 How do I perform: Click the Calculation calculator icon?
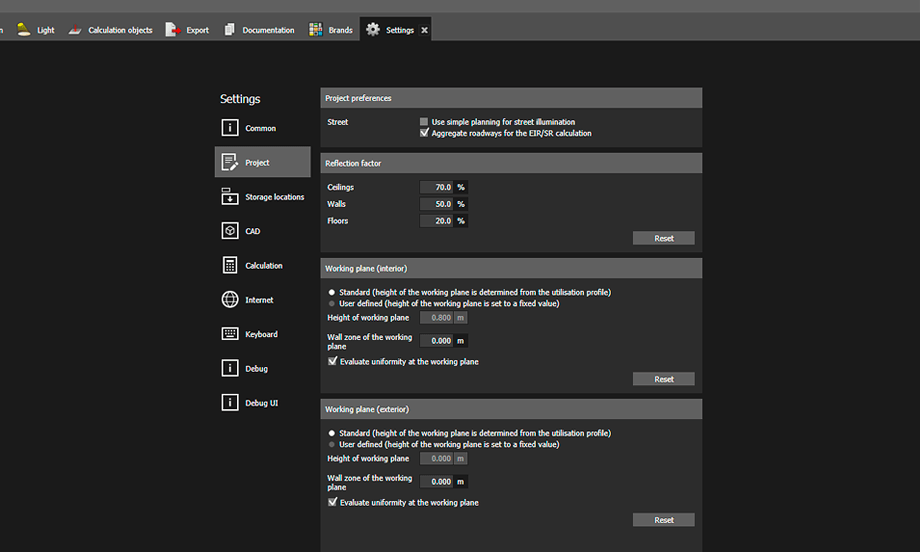230,266
